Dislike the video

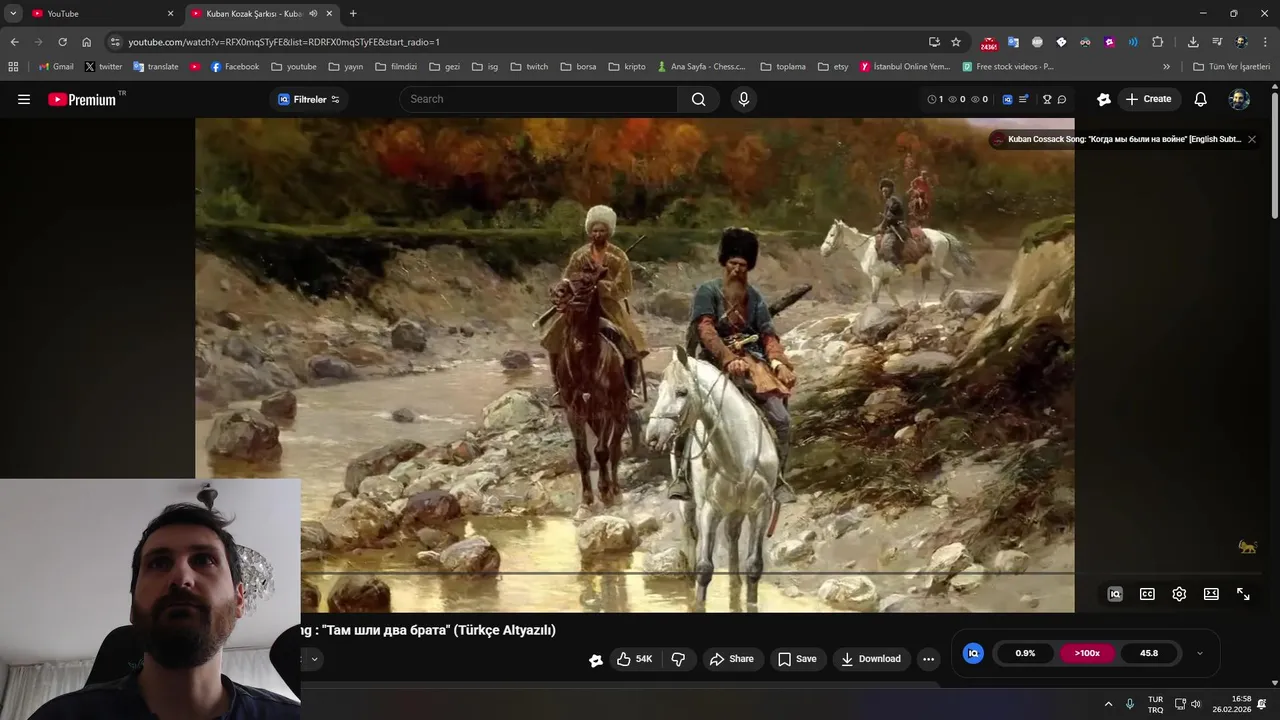pyautogui.click(x=678, y=659)
